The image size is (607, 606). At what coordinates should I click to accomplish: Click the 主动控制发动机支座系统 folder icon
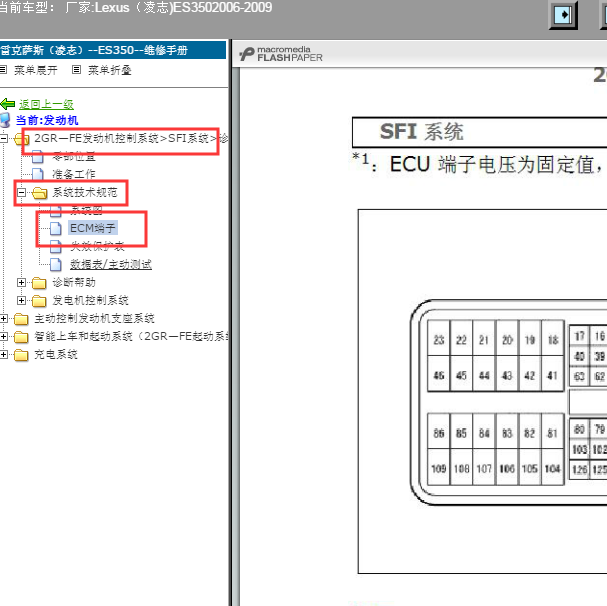coord(21,319)
